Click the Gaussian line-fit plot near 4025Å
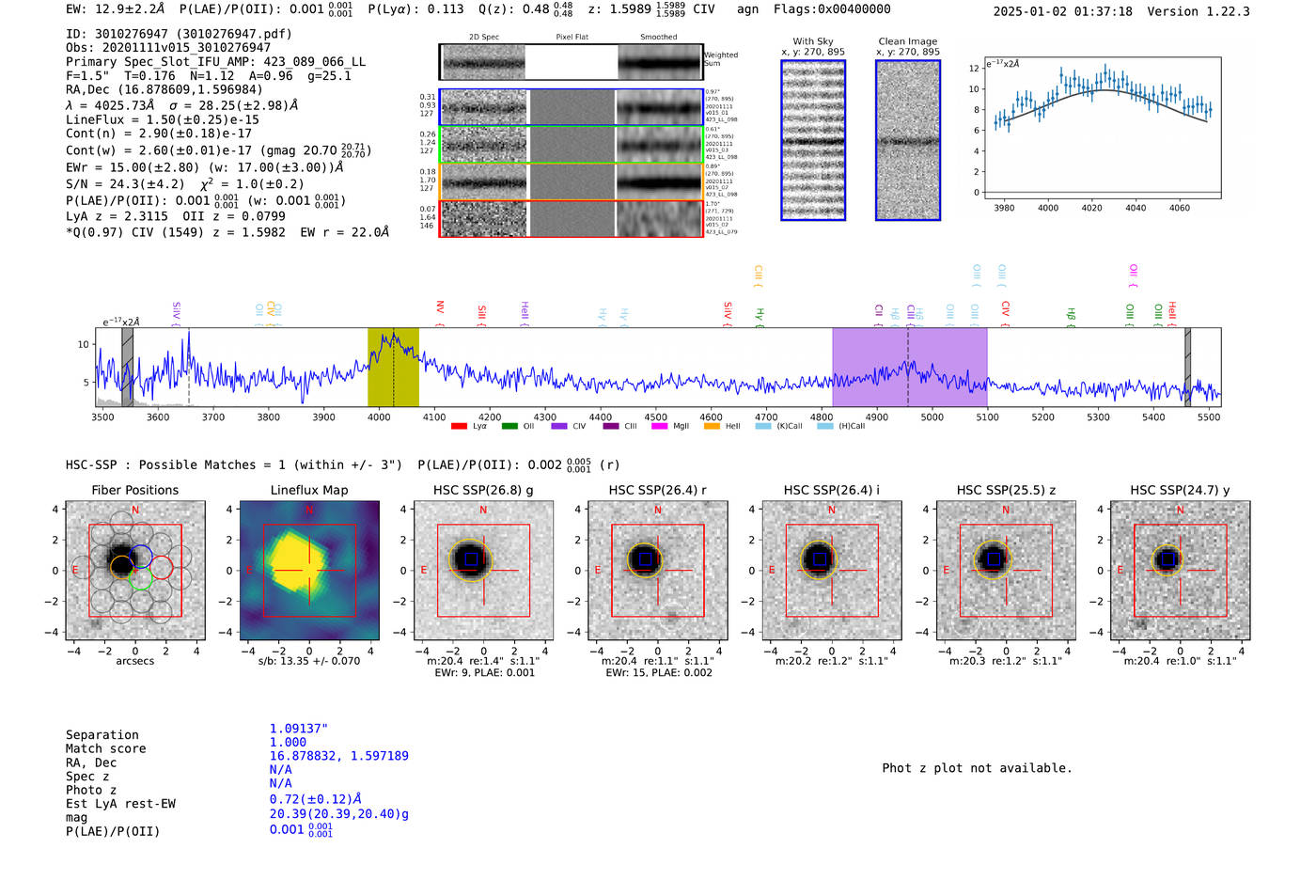The height and width of the screenshot is (896, 1316). point(1102,128)
